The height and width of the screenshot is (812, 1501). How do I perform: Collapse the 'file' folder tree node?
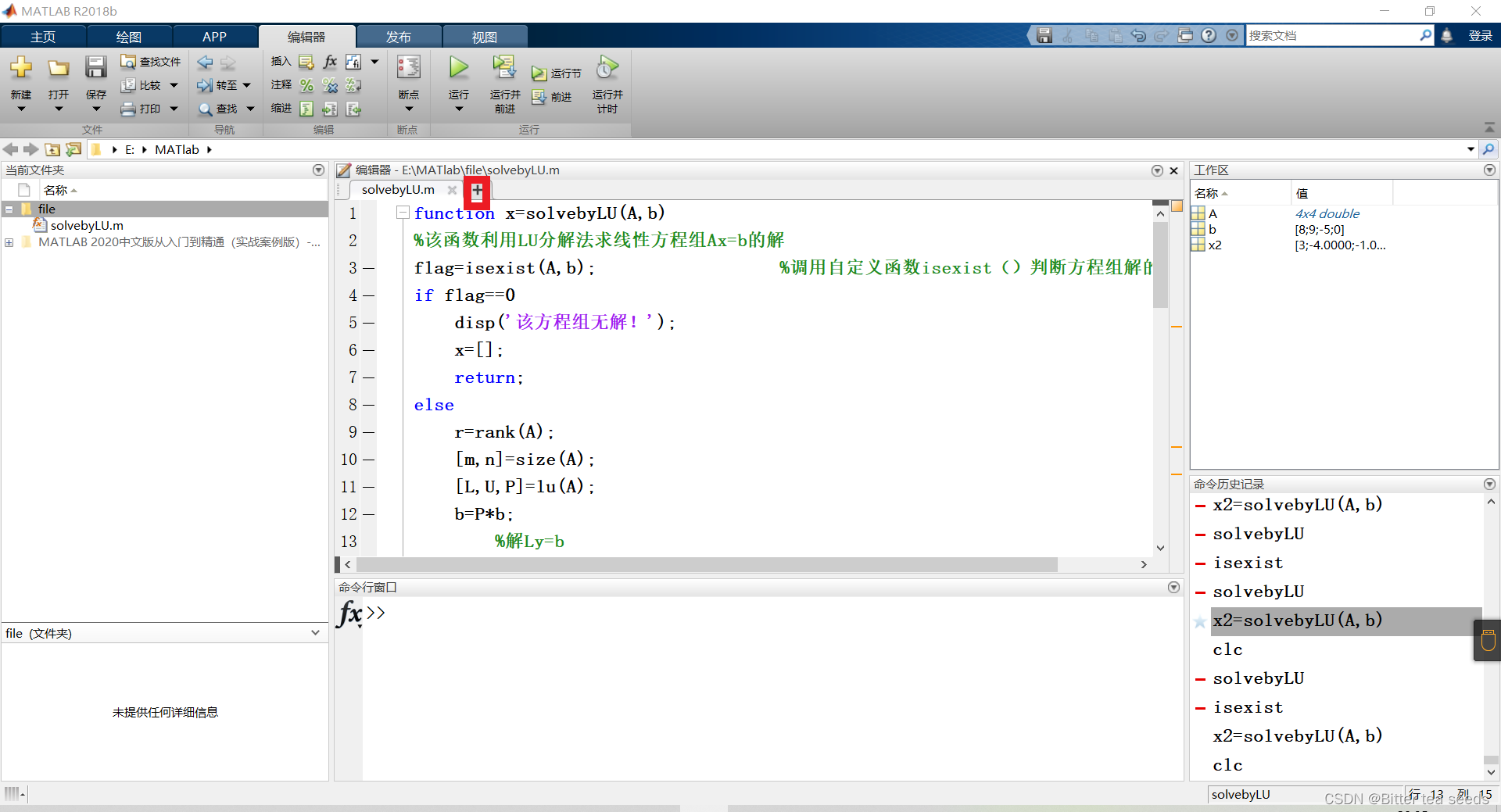(x=9, y=209)
